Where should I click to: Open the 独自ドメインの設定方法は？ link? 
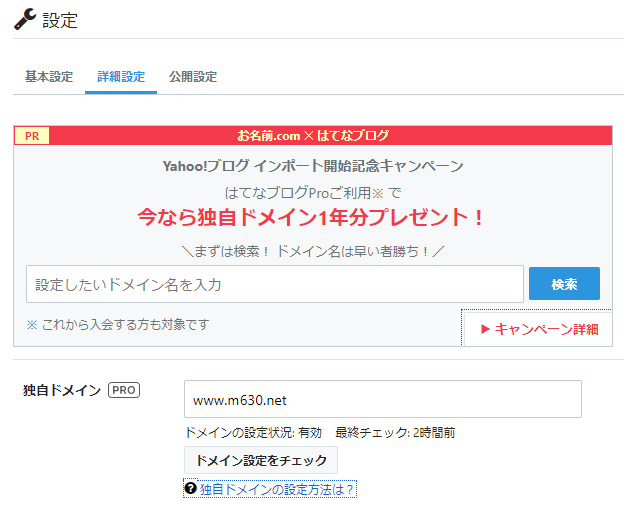(277, 489)
